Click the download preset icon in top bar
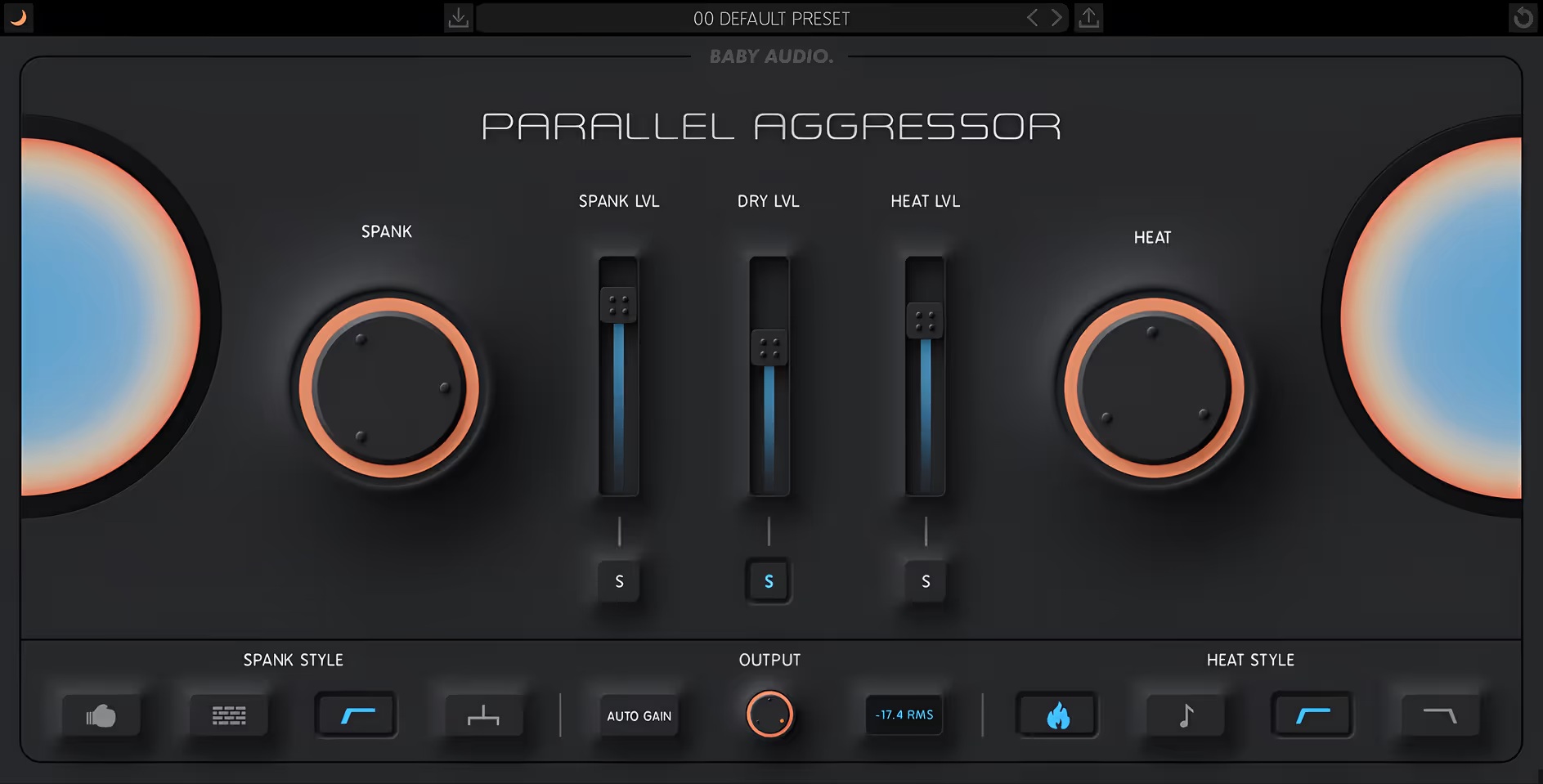The width and height of the screenshot is (1543, 784). click(x=459, y=17)
